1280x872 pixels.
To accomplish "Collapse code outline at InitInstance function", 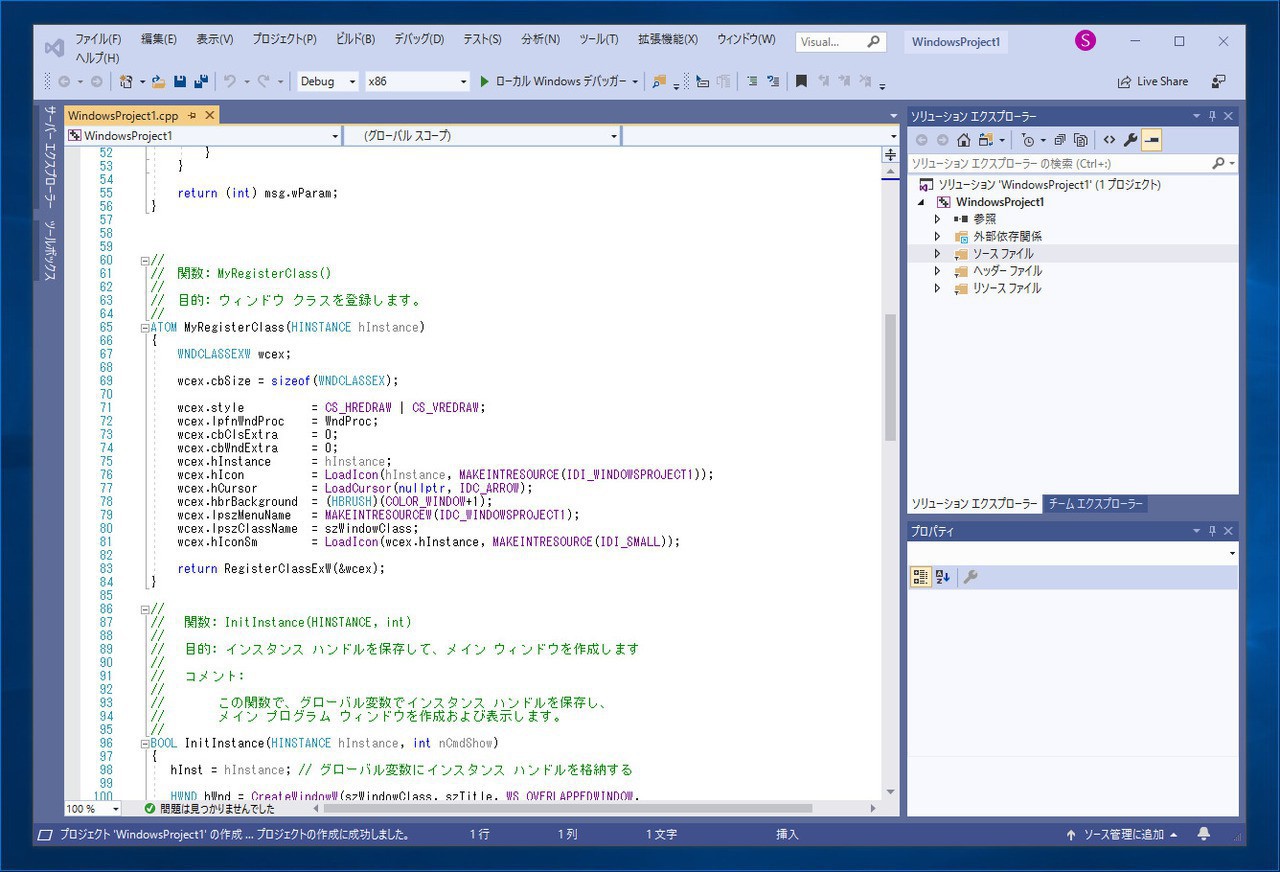I will [x=145, y=743].
